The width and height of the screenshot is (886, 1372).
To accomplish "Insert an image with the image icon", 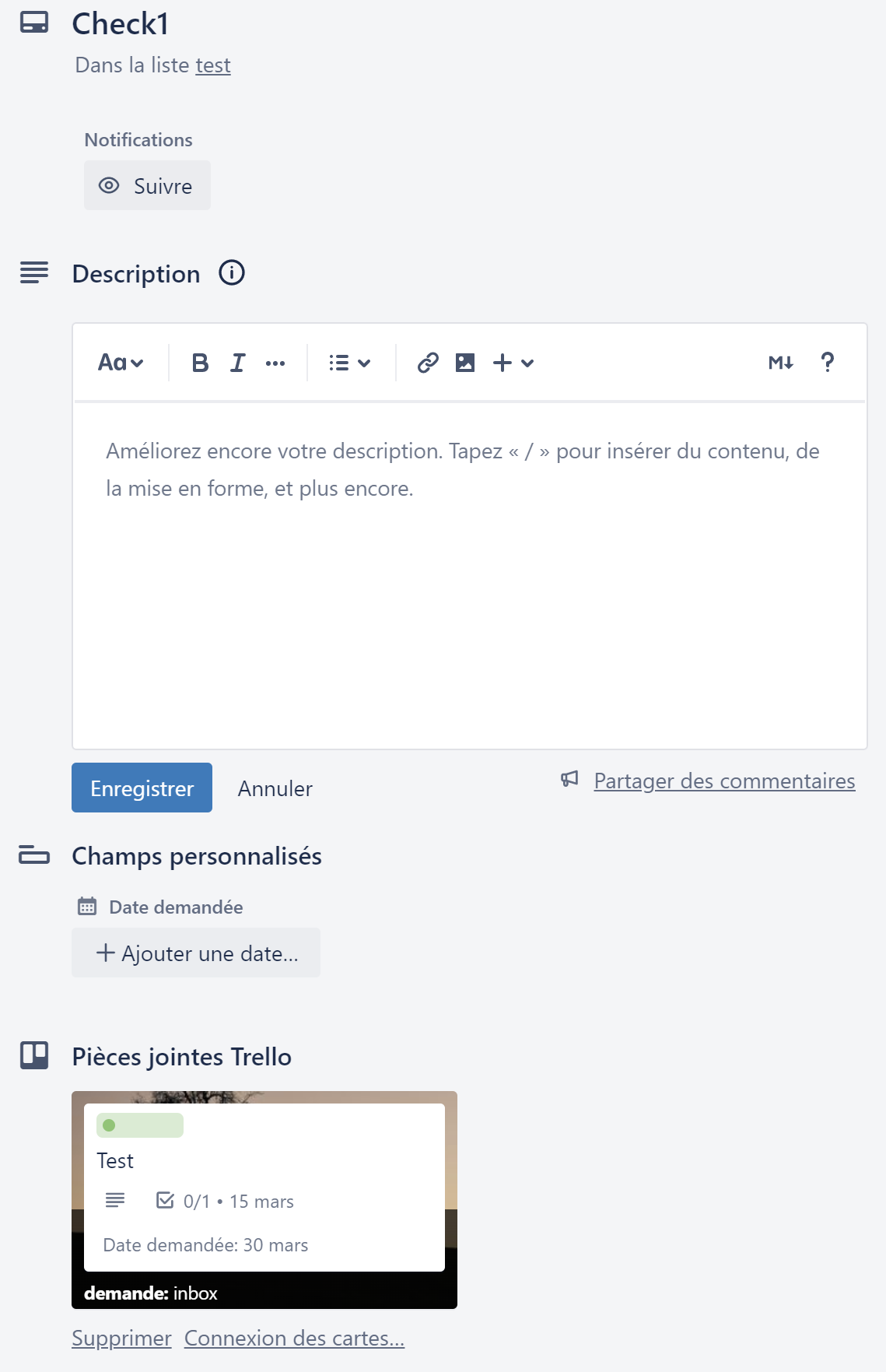I will (465, 363).
